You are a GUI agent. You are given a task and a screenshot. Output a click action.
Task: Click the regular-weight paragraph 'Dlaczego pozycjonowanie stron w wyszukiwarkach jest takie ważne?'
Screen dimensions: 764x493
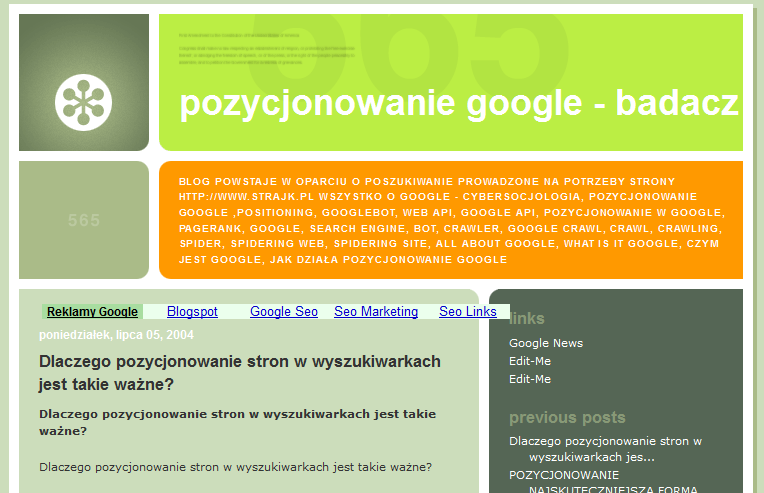(235, 467)
